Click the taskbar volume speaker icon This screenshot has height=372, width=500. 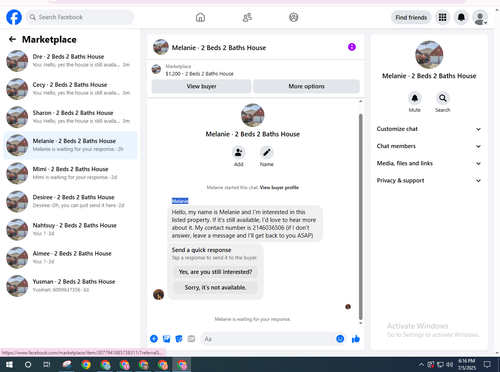(450, 365)
